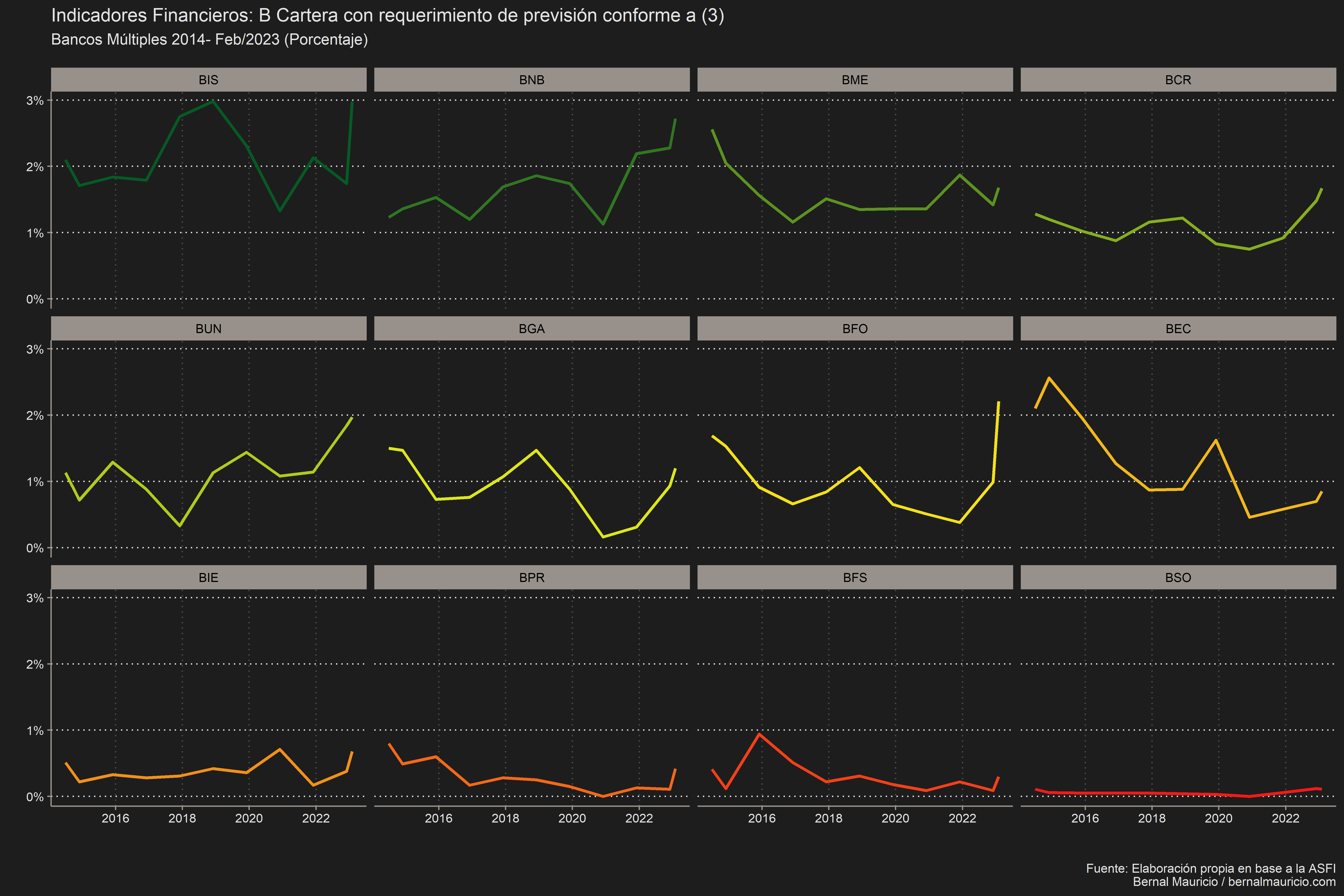1344x896 pixels.
Task: Click the 1% axis label beside the BUN panel
Action: coord(35,482)
